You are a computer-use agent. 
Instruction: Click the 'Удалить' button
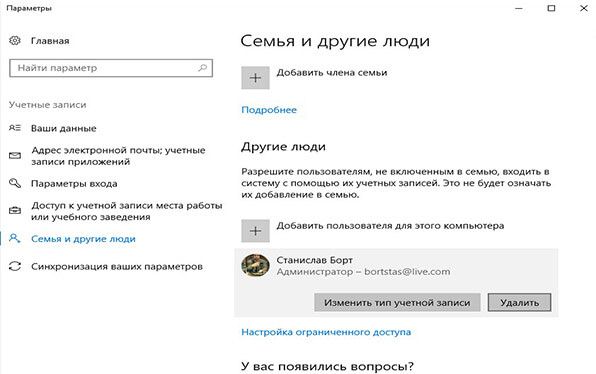pos(520,303)
